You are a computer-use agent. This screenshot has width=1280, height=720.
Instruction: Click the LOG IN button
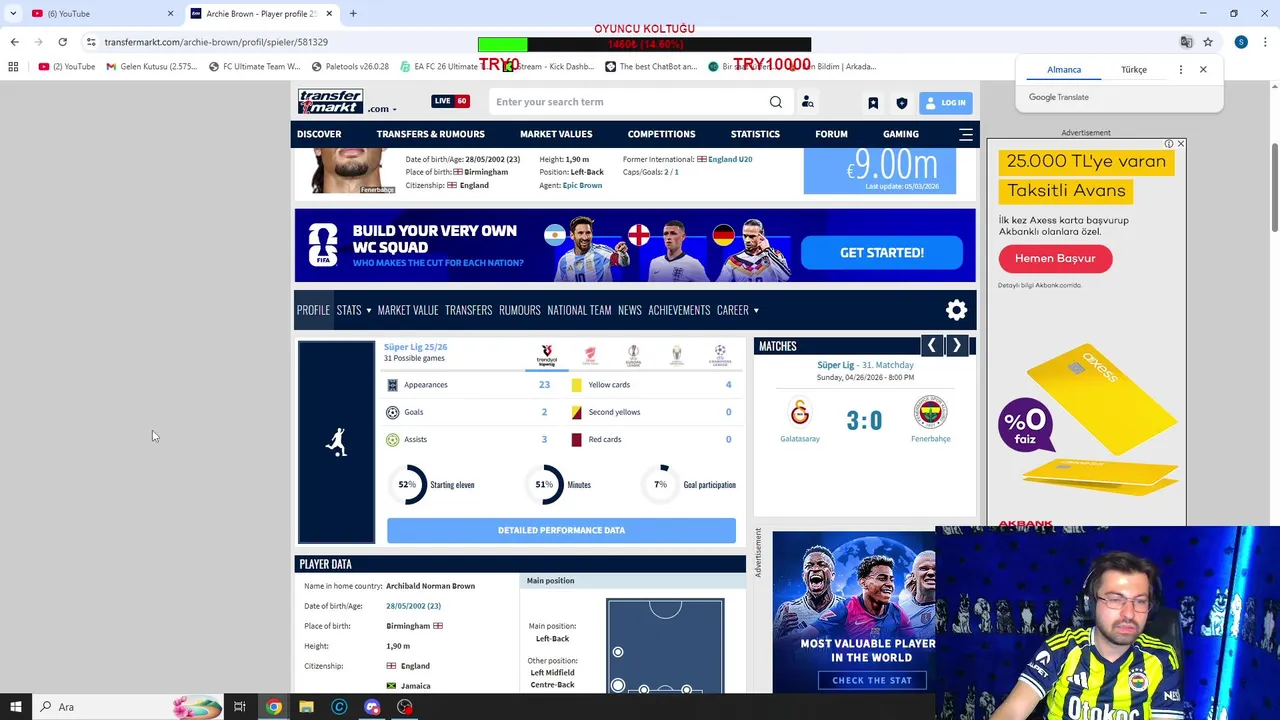[945, 102]
